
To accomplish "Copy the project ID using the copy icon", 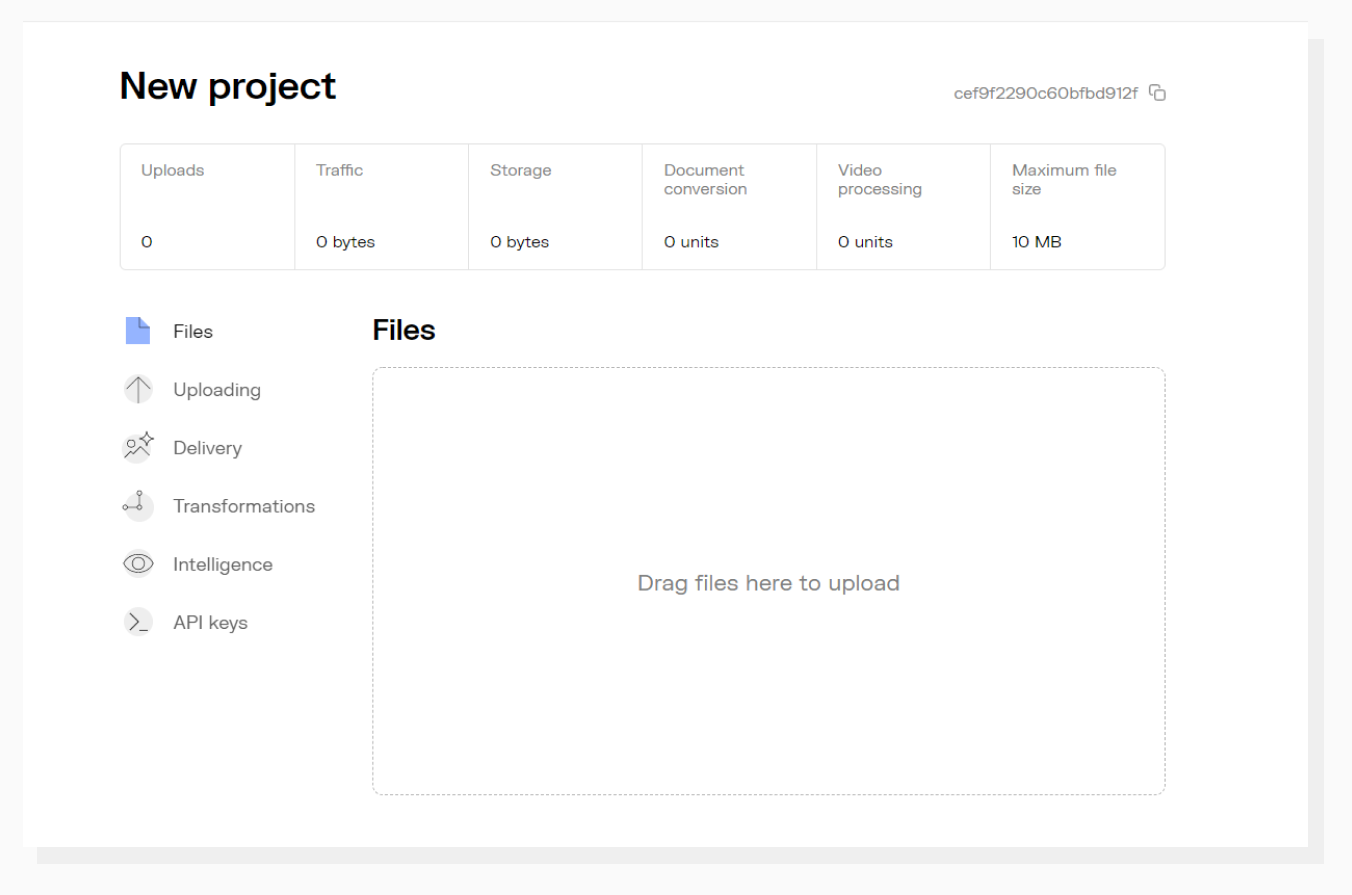I will tap(1158, 92).
